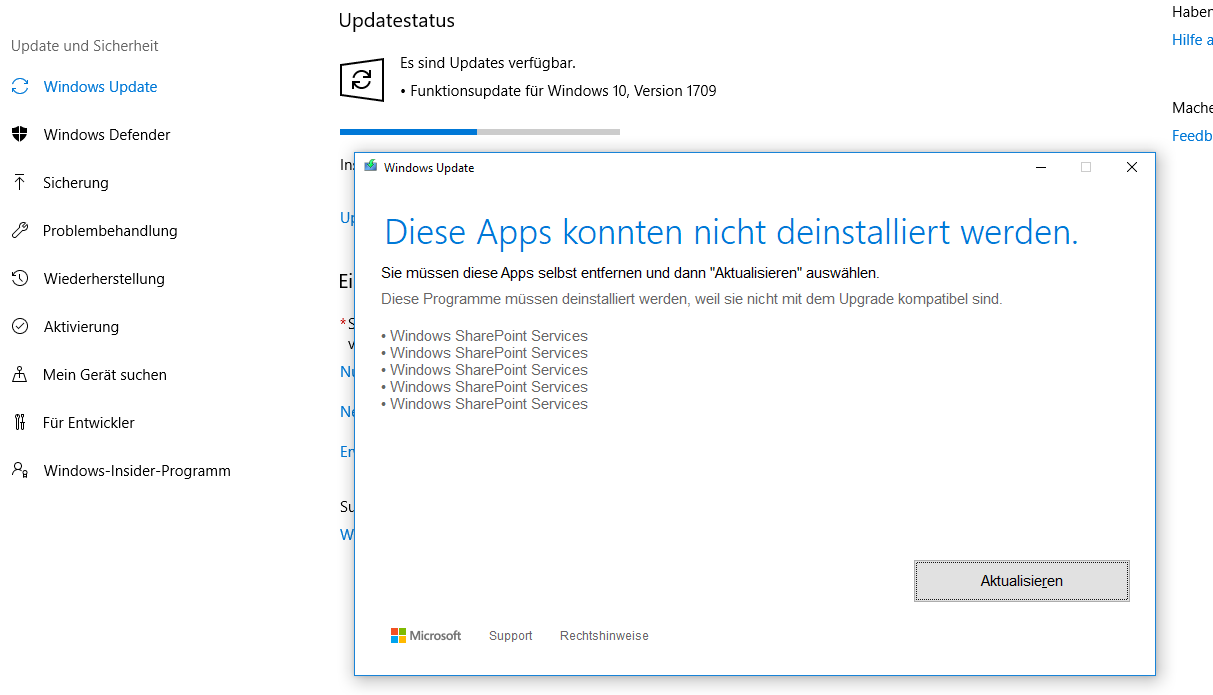Open Windows-Insider-Programm page

(x=137, y=471)
